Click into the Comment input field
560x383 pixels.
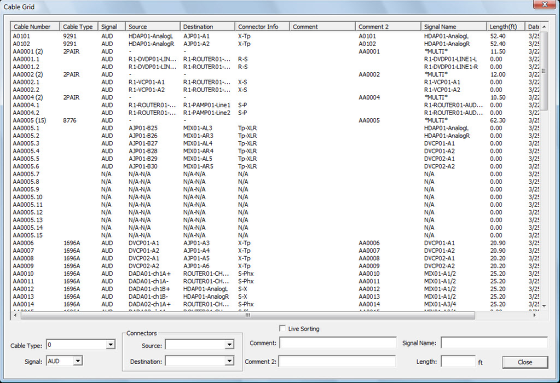(x=338, y=343)
